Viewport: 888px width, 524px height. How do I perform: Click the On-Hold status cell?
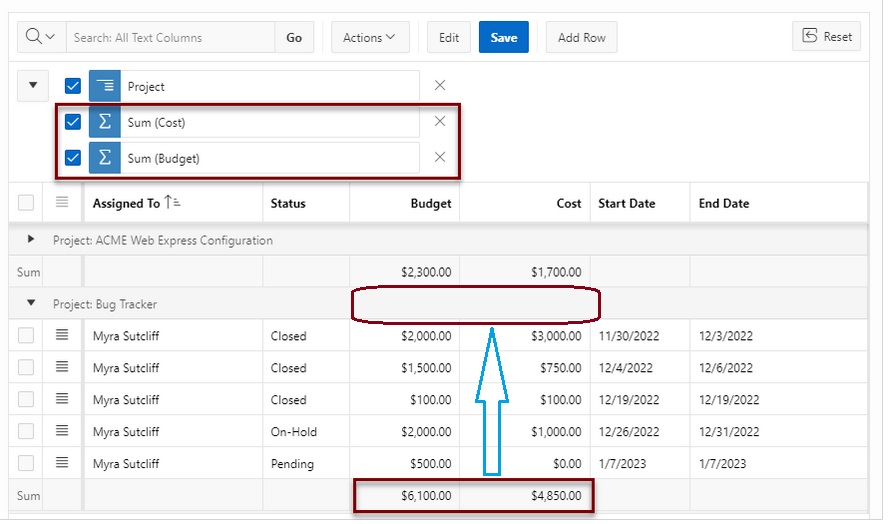[306, 431]
